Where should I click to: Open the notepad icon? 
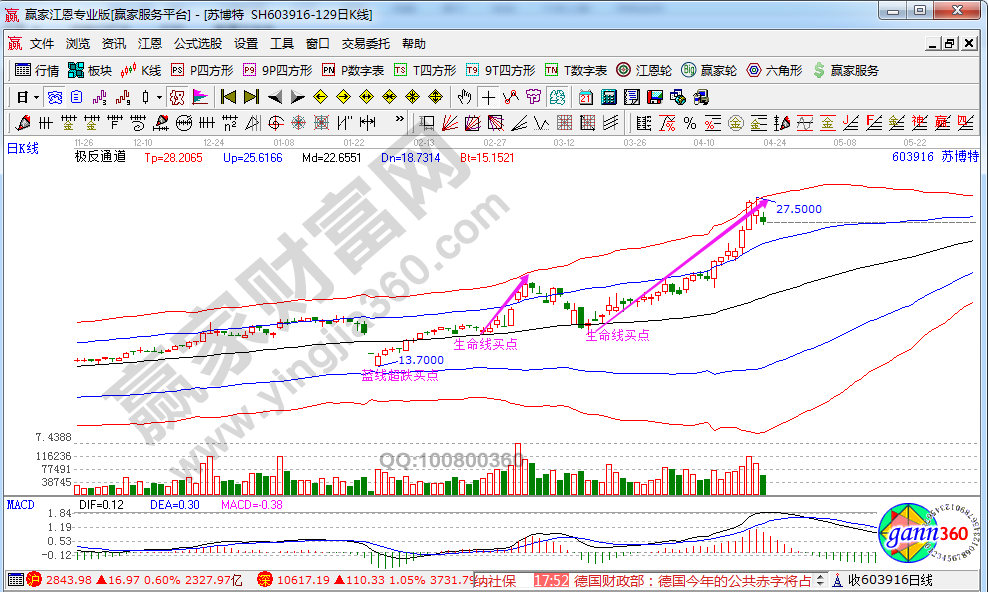631,98
